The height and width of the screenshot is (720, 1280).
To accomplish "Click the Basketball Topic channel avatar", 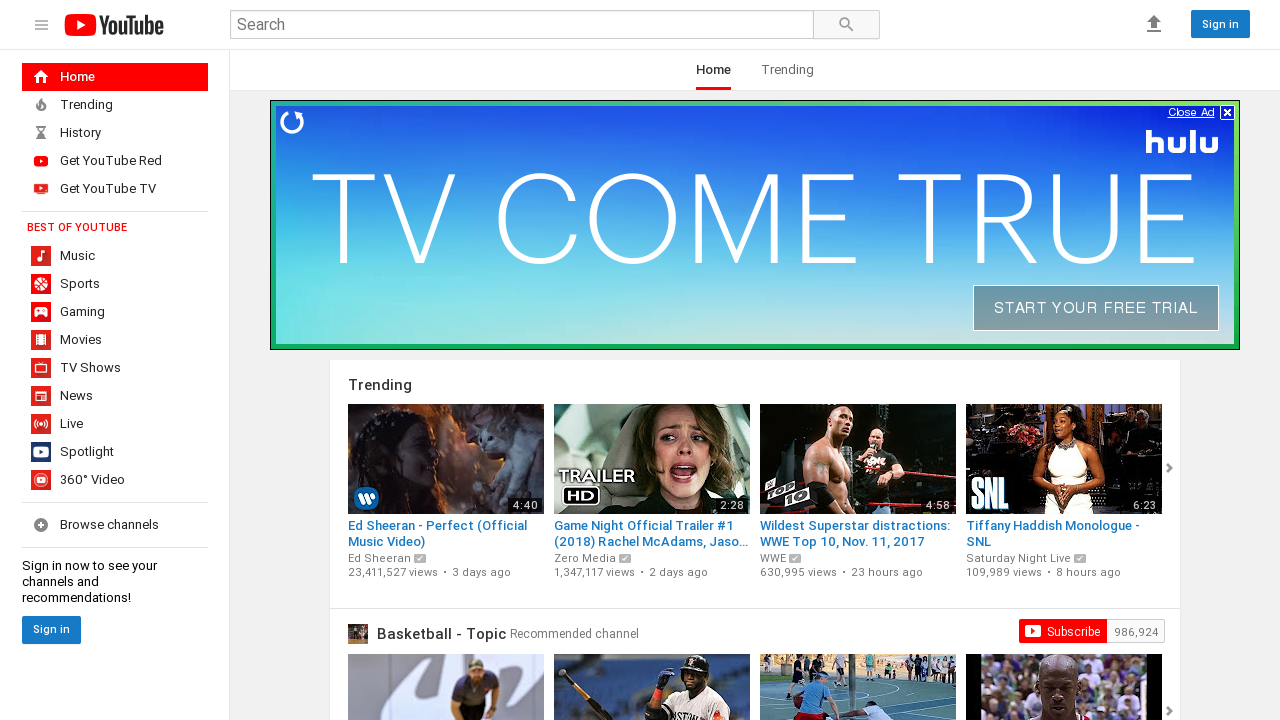I will (358, 634).
